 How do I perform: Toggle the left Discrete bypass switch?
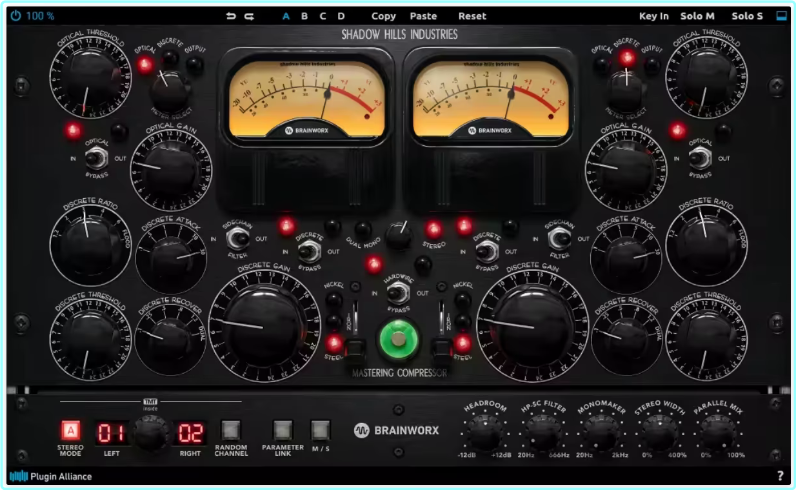[309, 251]
